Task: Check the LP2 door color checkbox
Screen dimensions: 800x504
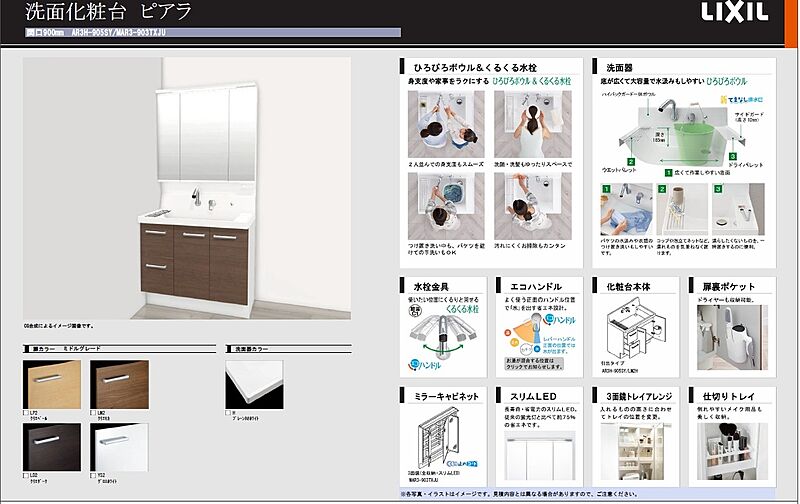Action: point(27,411)
